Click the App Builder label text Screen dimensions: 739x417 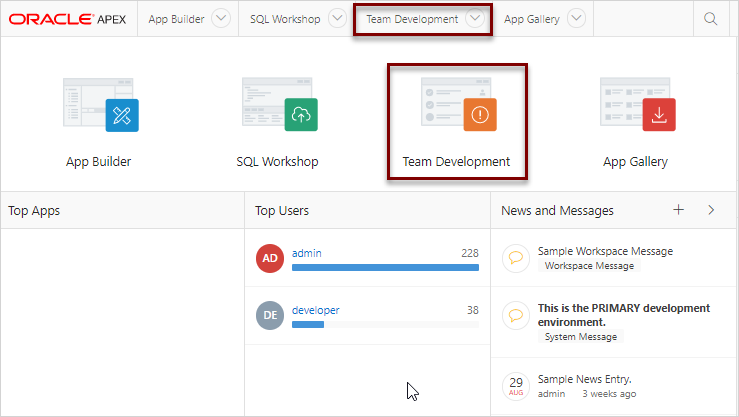pos(99,162)
